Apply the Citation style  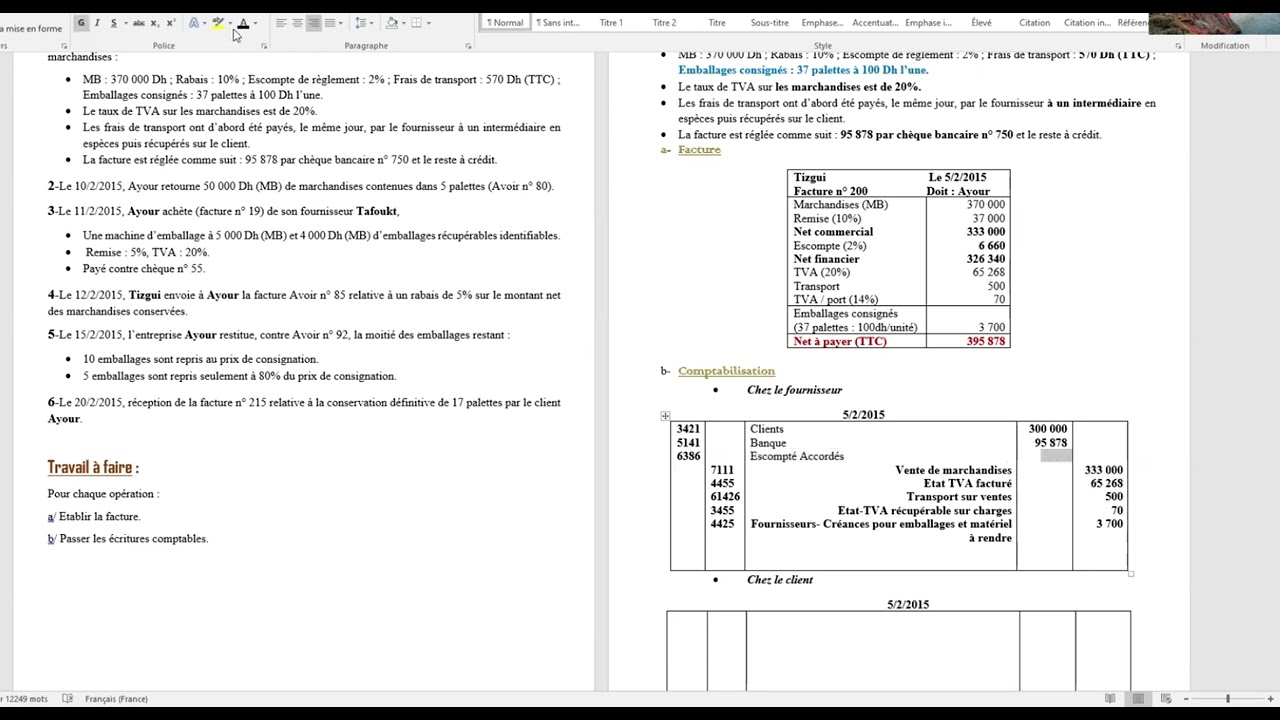point(1034,23)
